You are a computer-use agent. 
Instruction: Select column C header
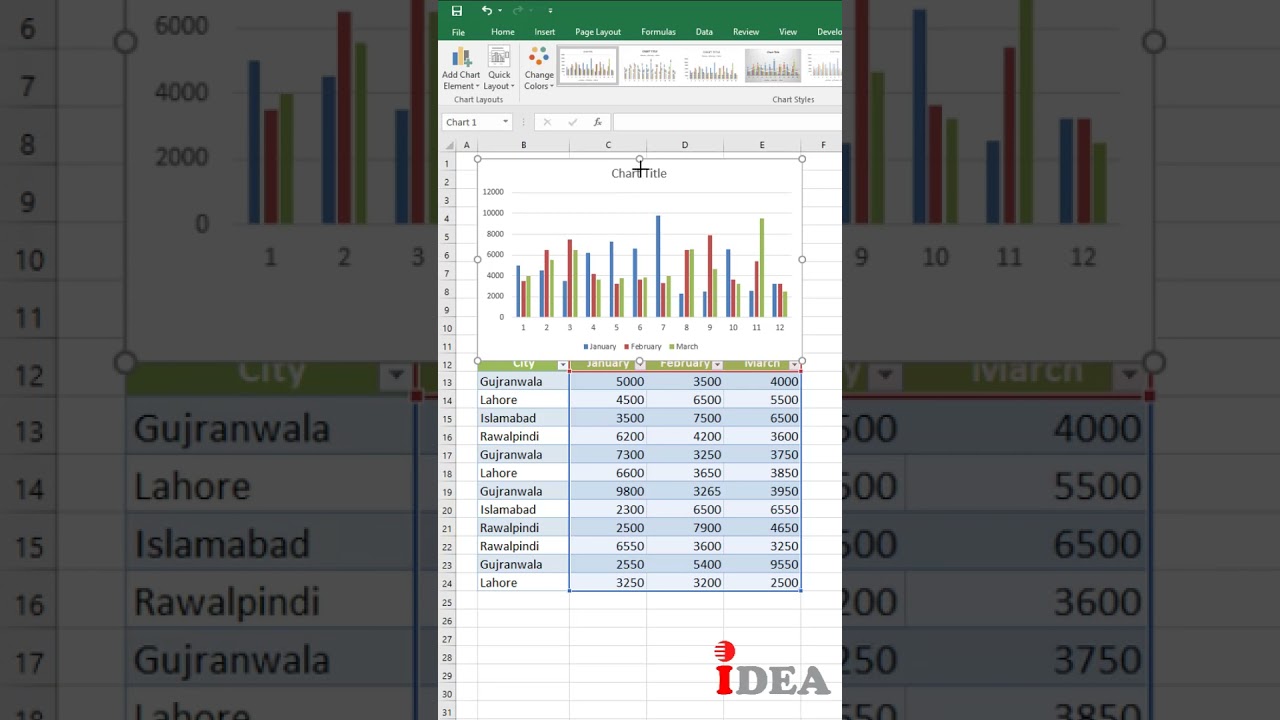coord(608,145)
